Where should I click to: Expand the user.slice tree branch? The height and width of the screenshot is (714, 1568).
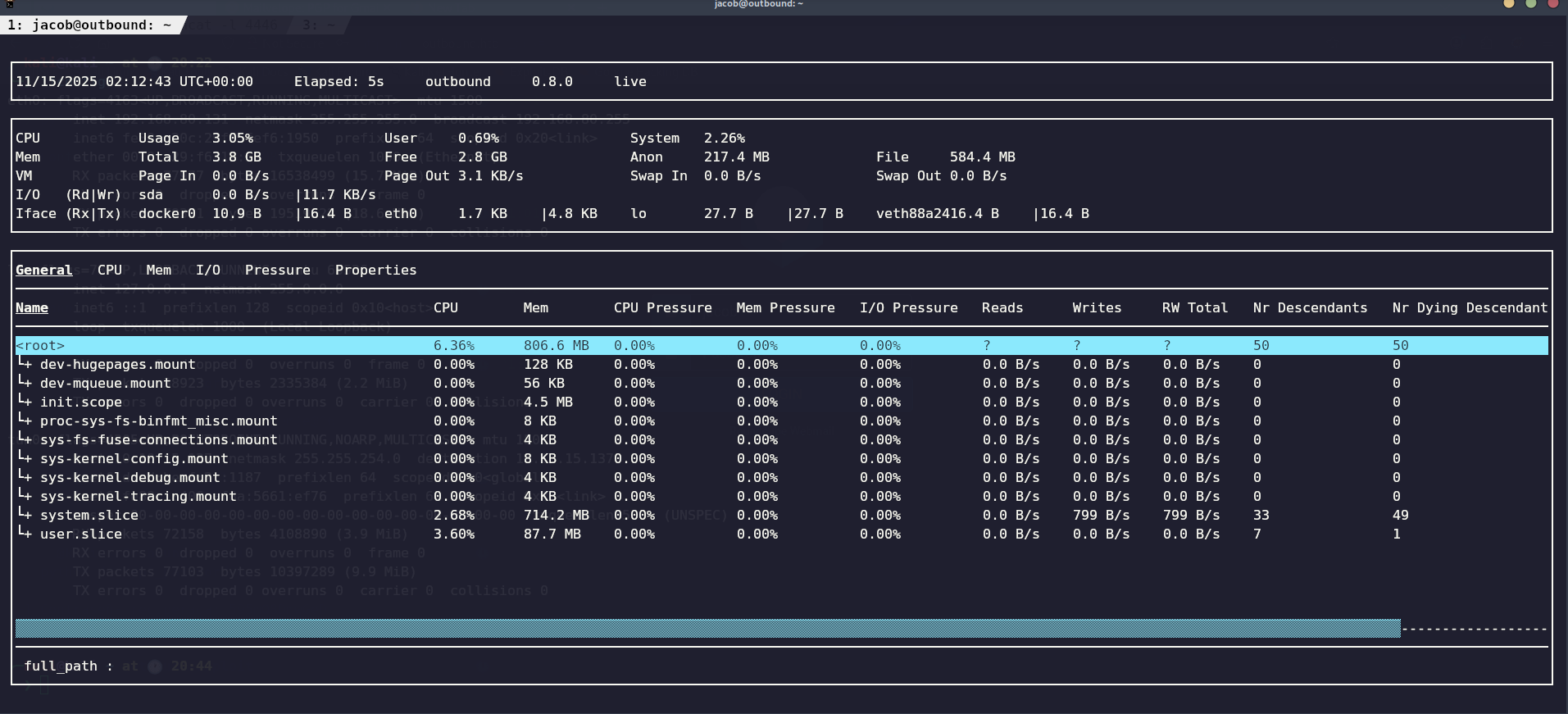[25, 534]
